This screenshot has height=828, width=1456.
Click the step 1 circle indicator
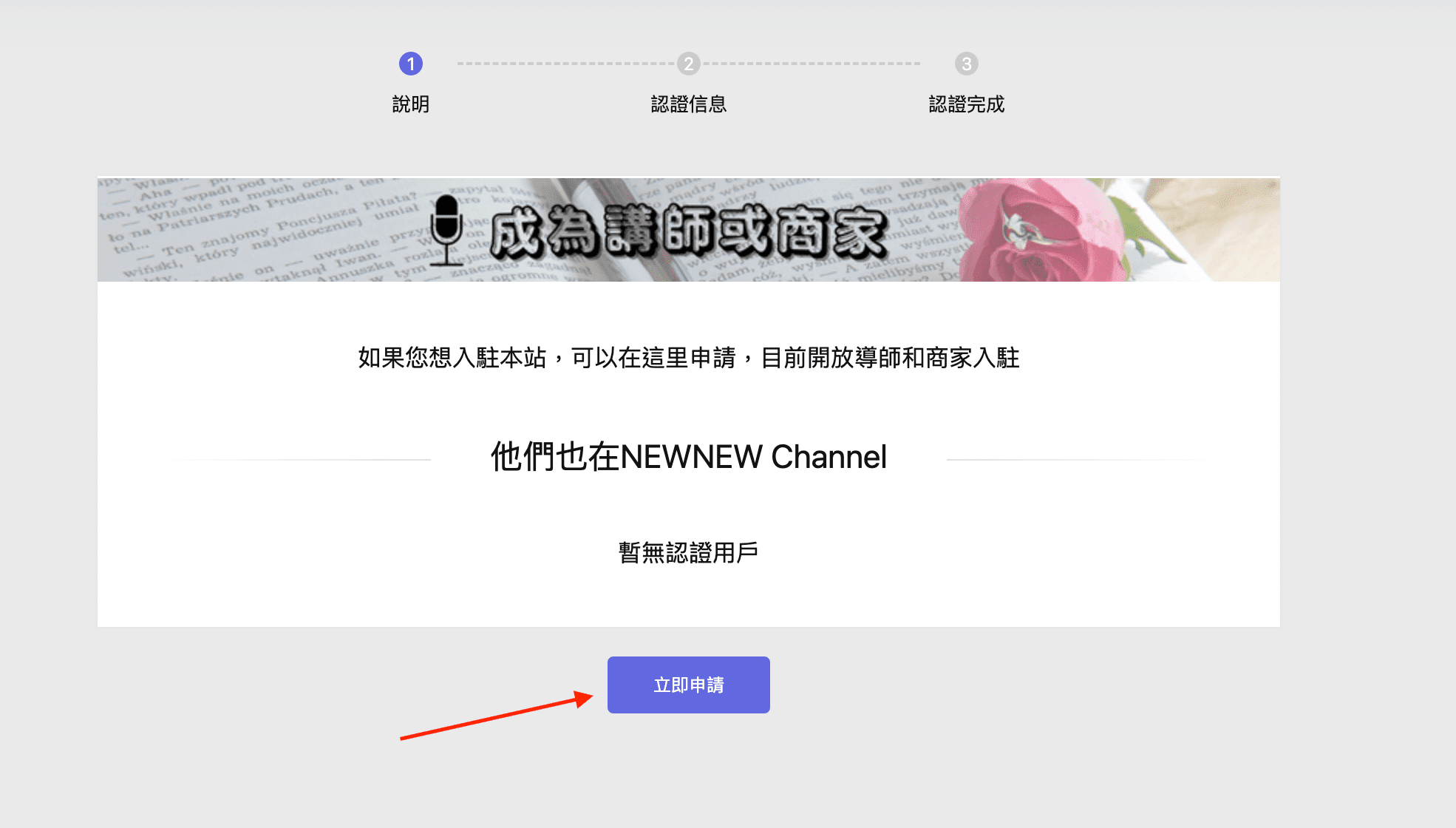coord(411,64)
